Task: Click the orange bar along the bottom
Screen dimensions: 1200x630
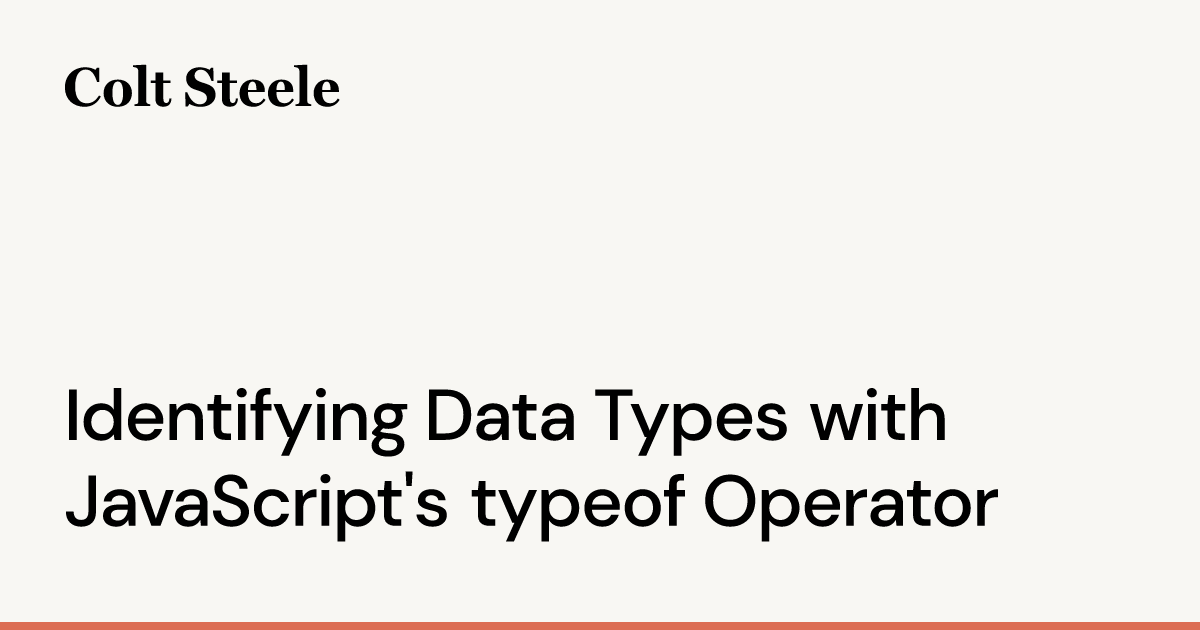Action: (600, 625)
